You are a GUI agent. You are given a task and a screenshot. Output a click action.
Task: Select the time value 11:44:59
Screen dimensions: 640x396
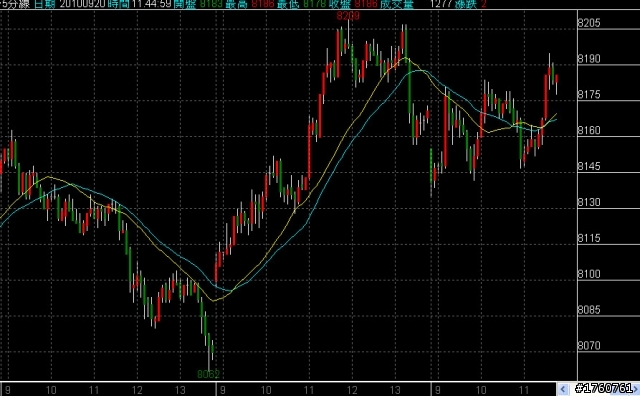[x=151, y=4]
